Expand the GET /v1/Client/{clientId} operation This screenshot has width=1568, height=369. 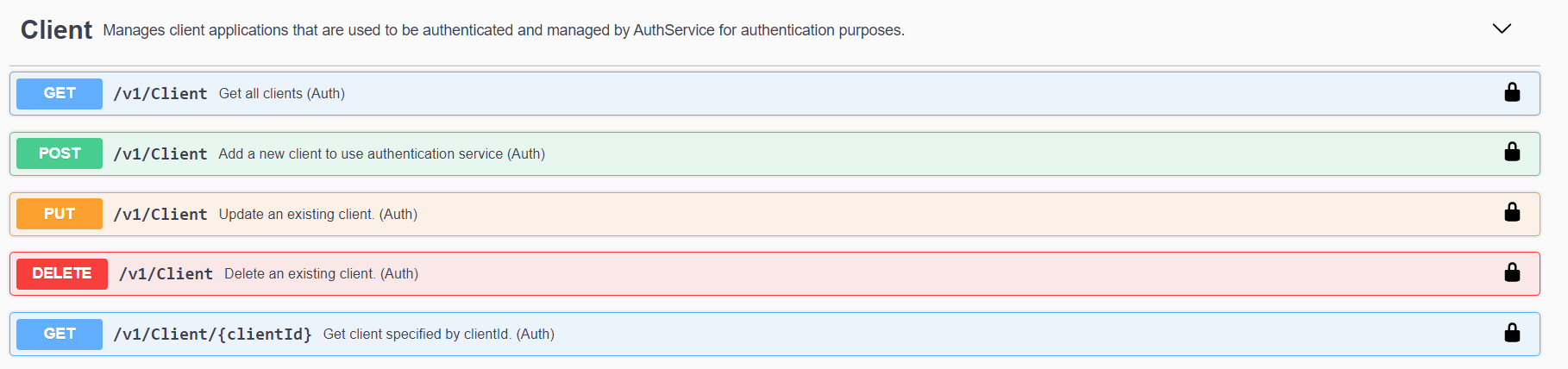point(60,334)
